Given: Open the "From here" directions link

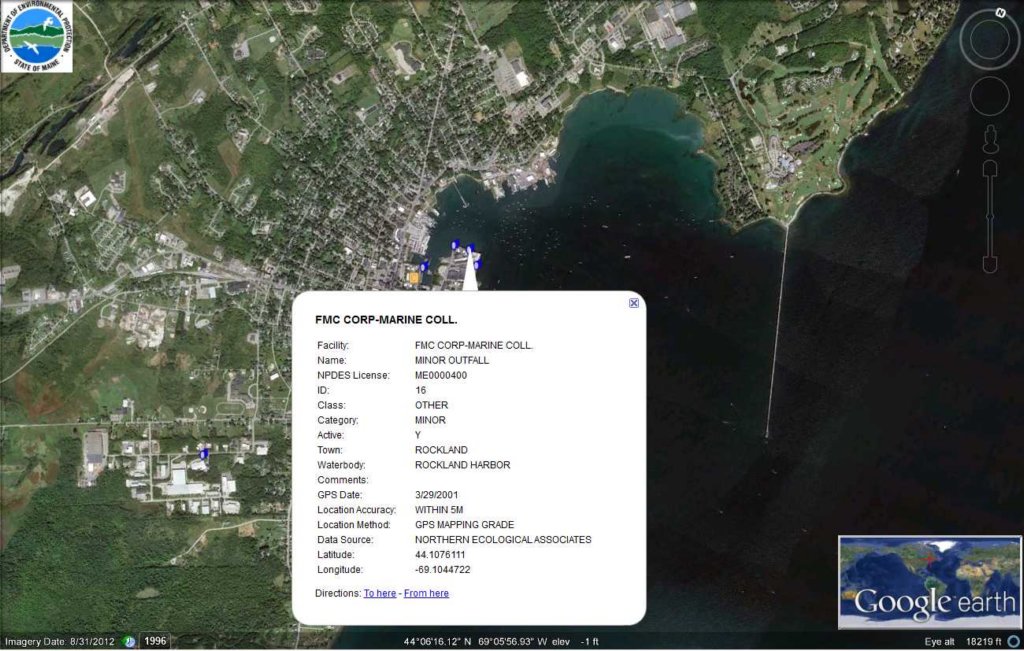Looking at the screenshot, I should [426, 594].
